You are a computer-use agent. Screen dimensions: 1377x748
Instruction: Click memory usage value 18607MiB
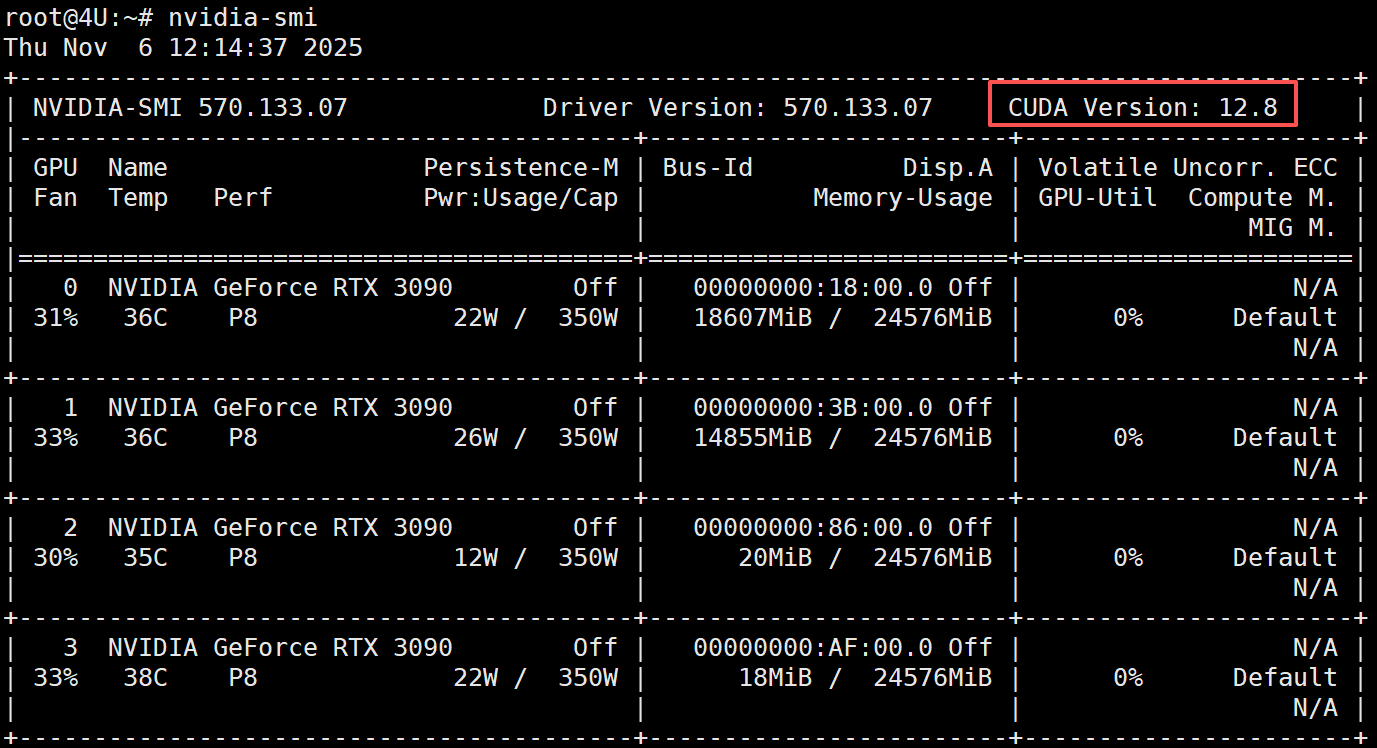pos(753,317)
